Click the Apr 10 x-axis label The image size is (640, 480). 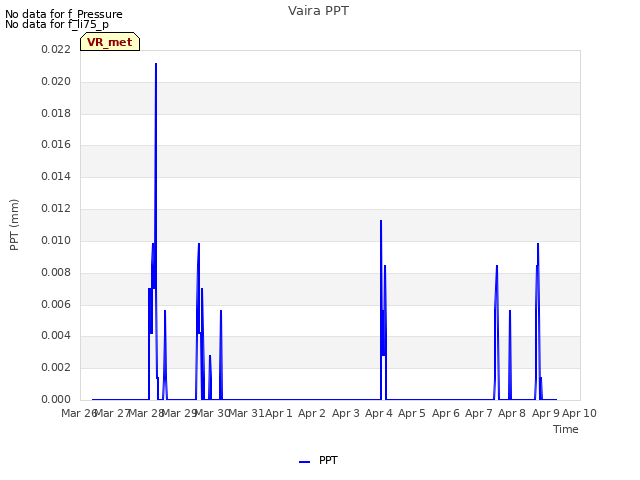click(580, 413)
